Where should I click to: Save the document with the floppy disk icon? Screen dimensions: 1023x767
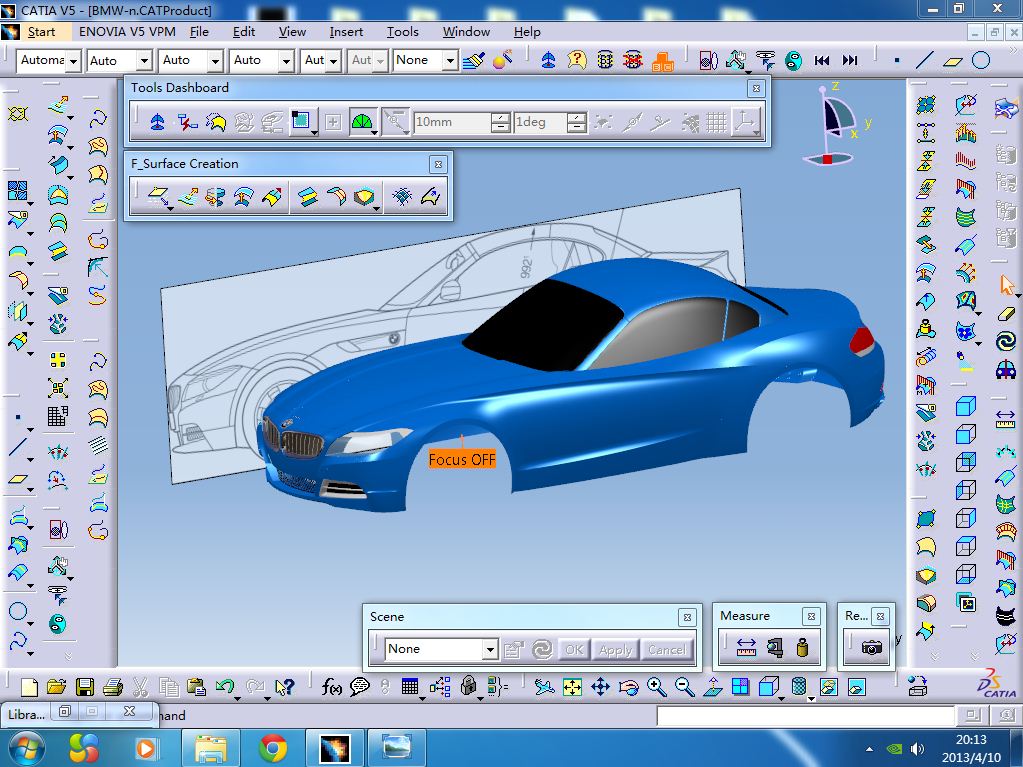tap(85, 687)
